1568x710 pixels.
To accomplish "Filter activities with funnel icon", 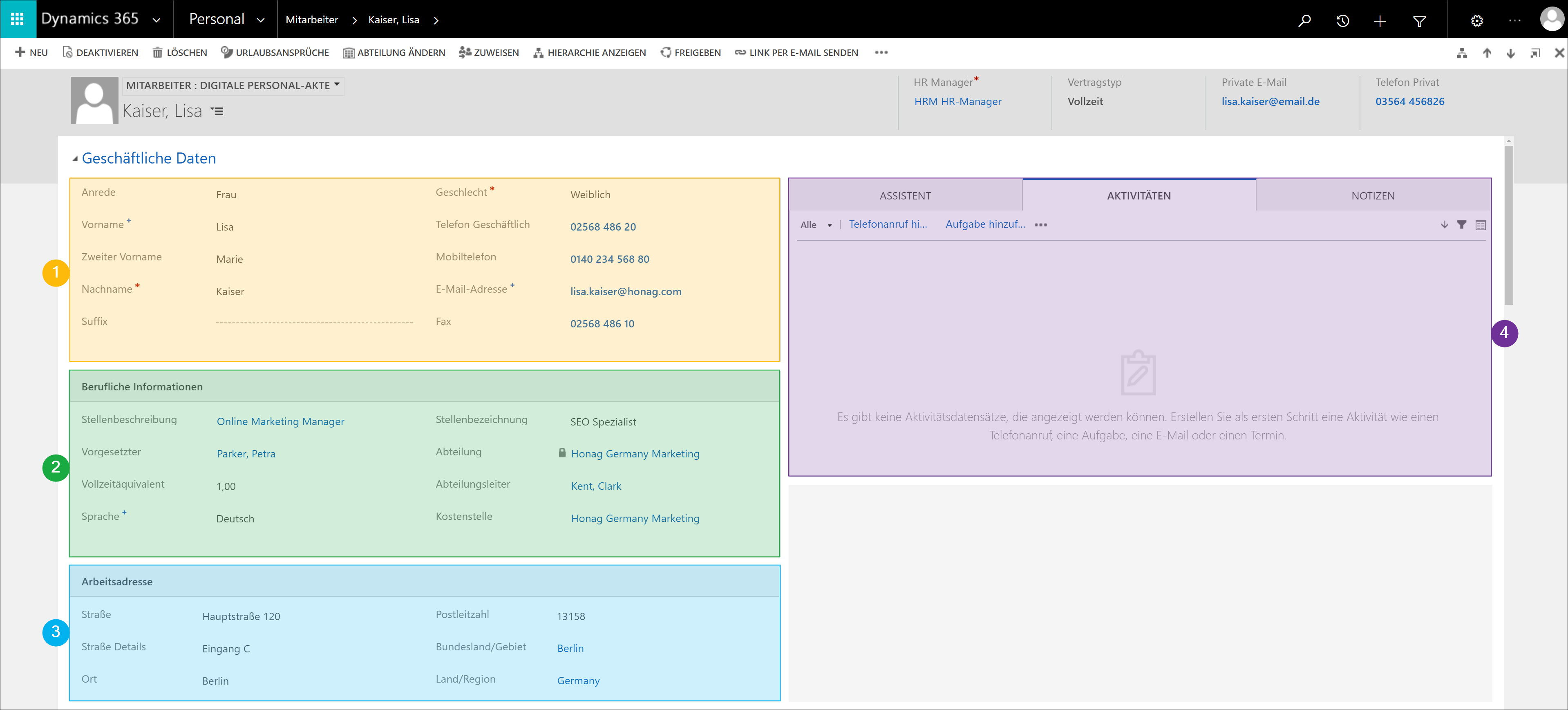I will point(1461,225).
